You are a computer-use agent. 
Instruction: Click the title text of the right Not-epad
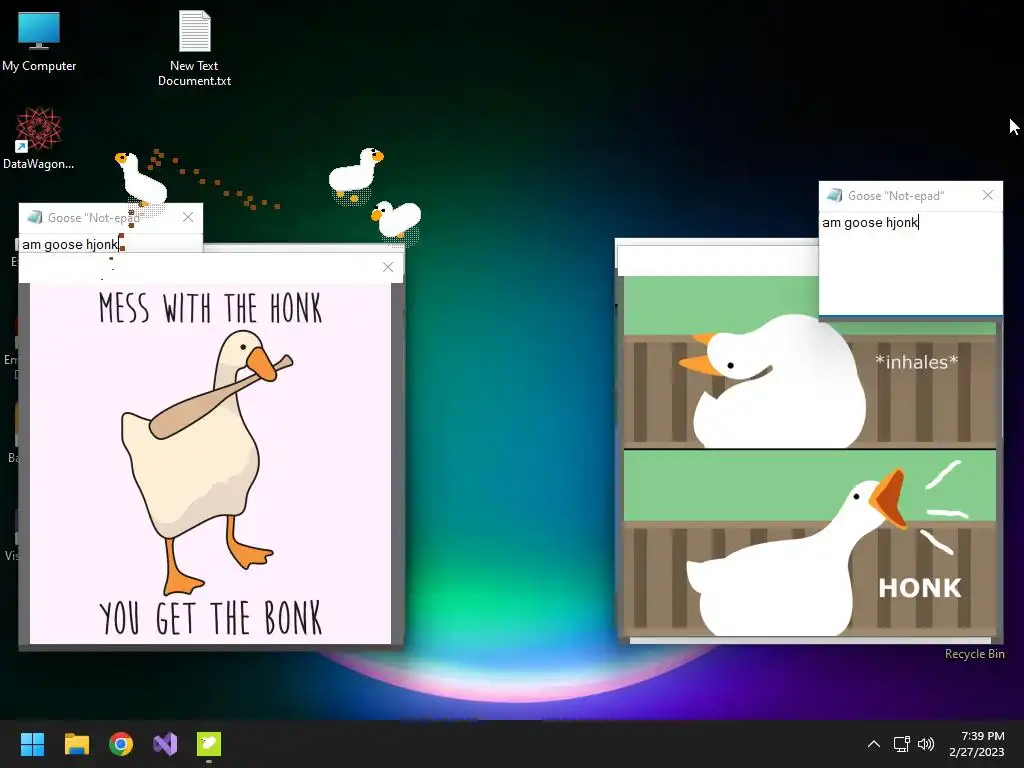point(896,195)
